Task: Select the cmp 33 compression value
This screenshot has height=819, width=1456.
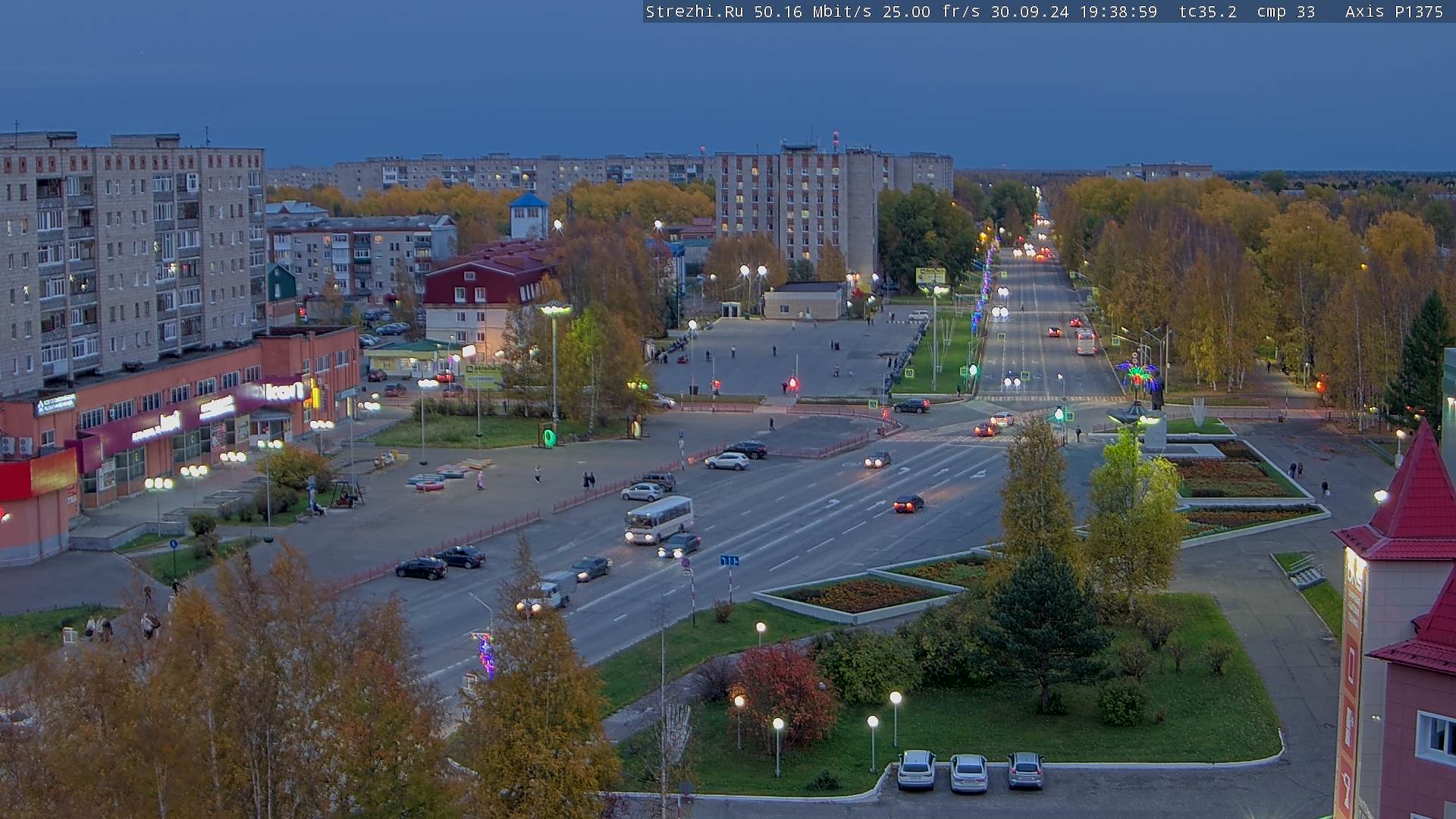Action: coord(1286,12)
